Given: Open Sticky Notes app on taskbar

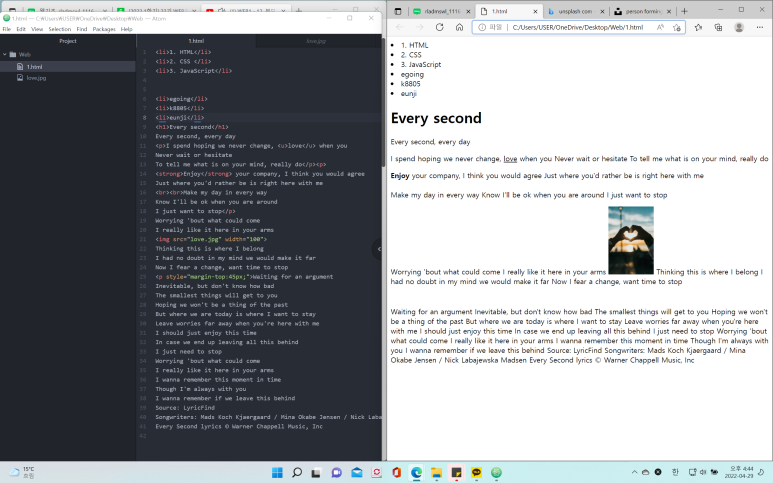Looking at the screenshot, I should pyautogui.click(x=457, y=473).
